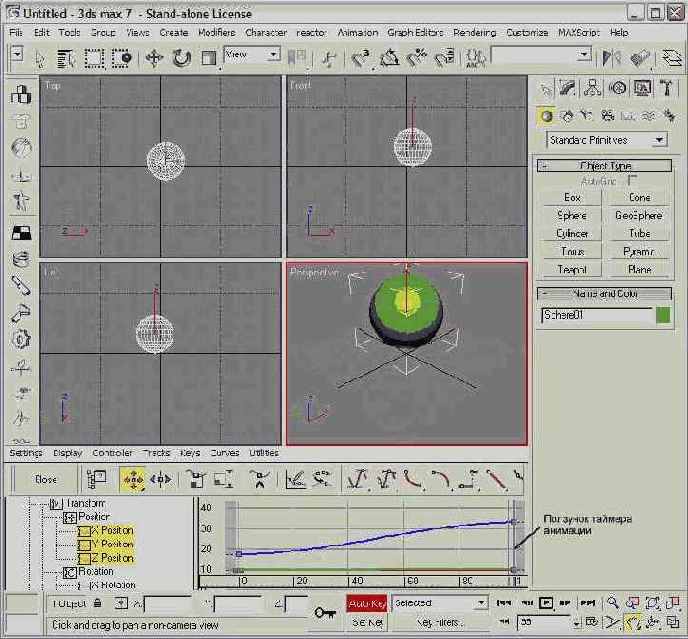Click the GeoSphere primitive button
The height and width of the screenshot is (639, 688).
638,216
